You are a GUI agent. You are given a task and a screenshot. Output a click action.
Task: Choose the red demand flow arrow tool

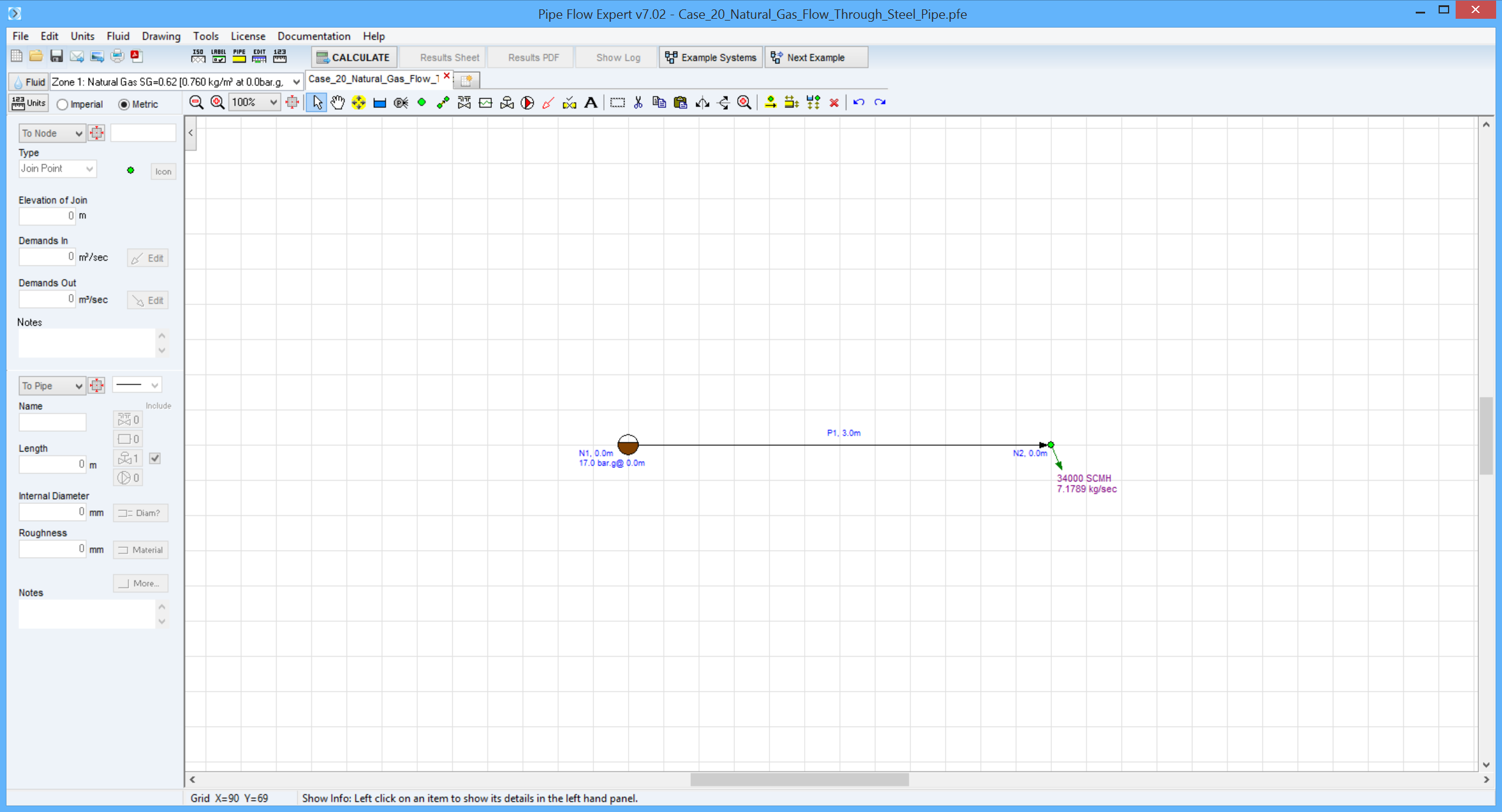[x=549, y=103]
